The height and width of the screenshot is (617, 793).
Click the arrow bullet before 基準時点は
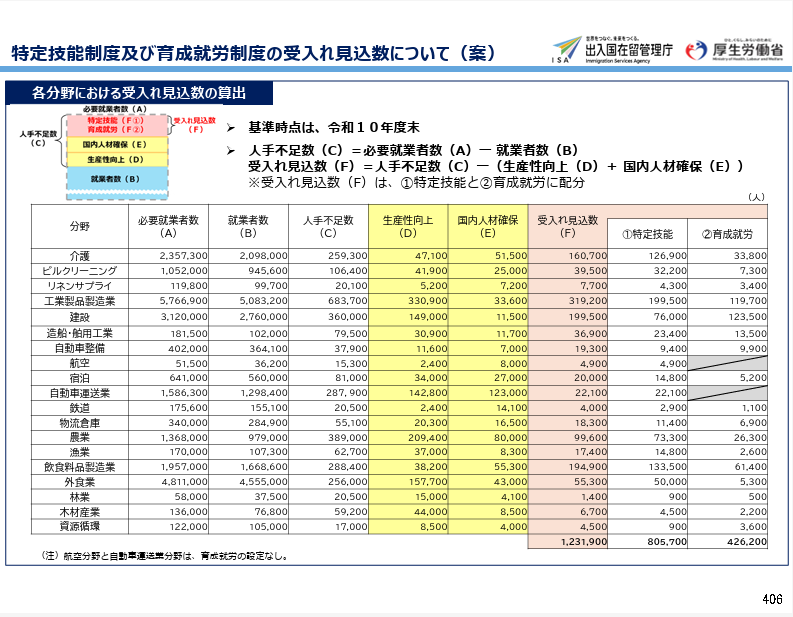point(230,128)
